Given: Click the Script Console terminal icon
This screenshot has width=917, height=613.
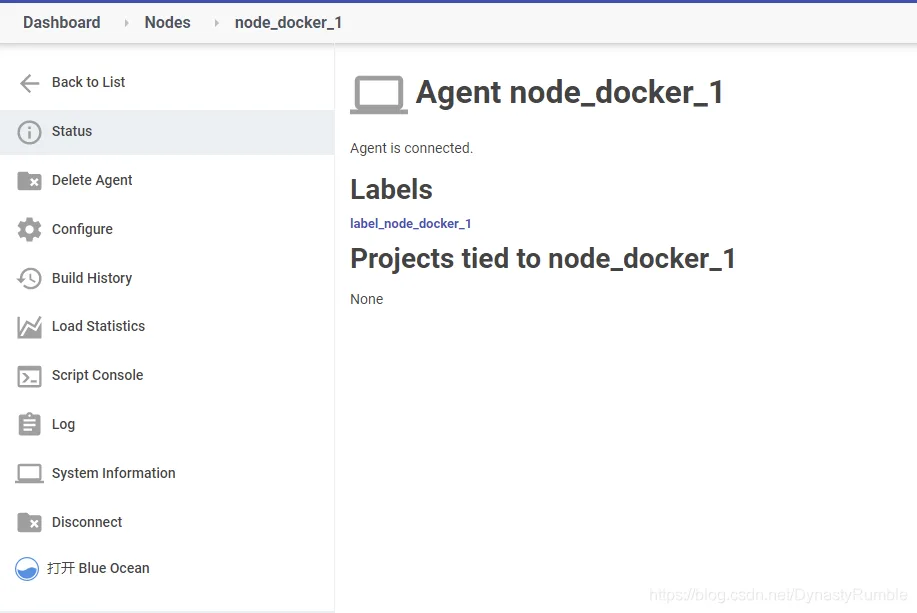Looking at the screenshot, I should coord(29,377).
